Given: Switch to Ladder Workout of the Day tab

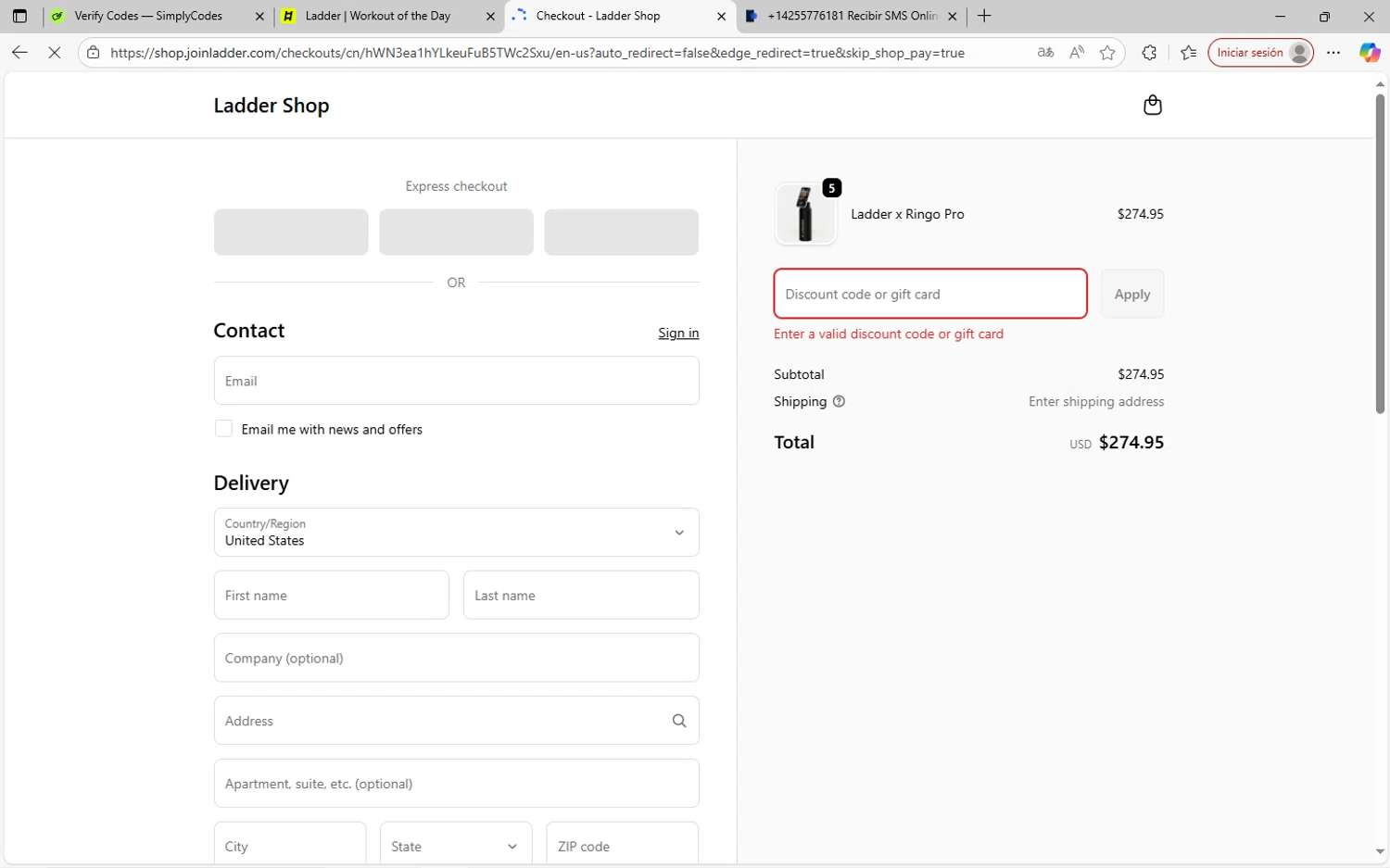Looking at the screenshot, I should click(x=377, y=16).
